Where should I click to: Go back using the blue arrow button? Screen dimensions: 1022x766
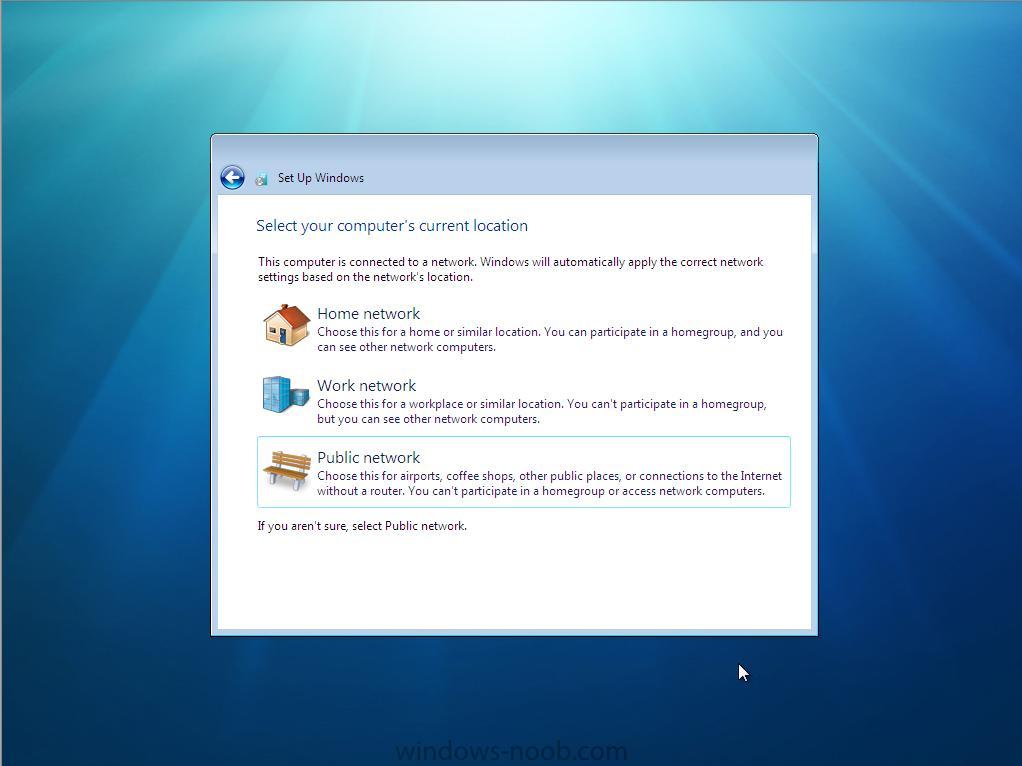232,177
